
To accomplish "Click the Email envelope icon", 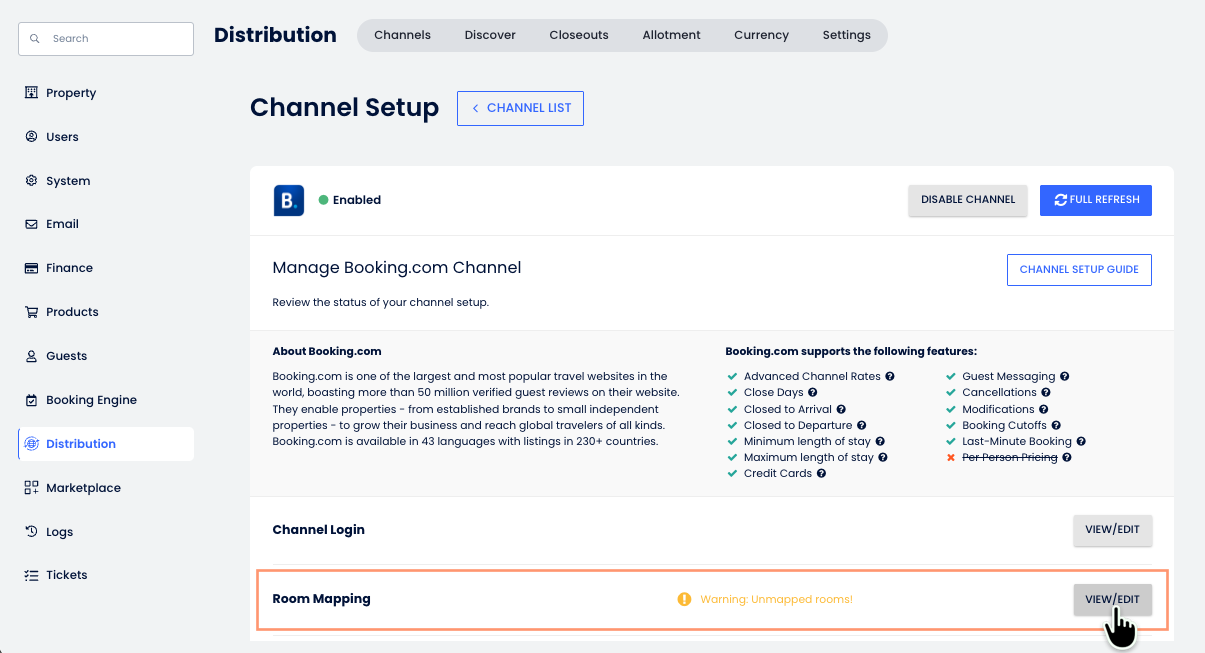I will click(31, 224).
